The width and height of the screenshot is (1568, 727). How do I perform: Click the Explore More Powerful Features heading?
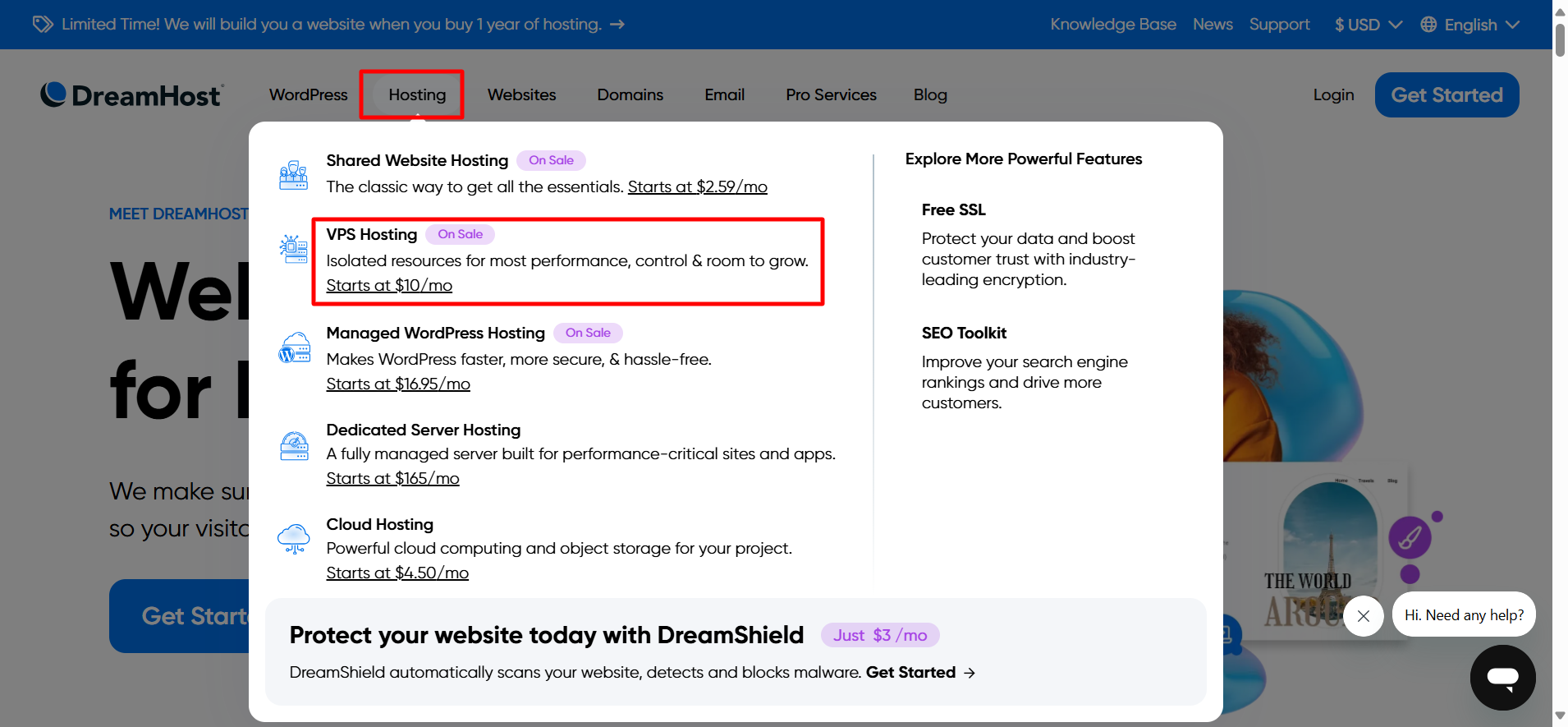pos(1023,159)
